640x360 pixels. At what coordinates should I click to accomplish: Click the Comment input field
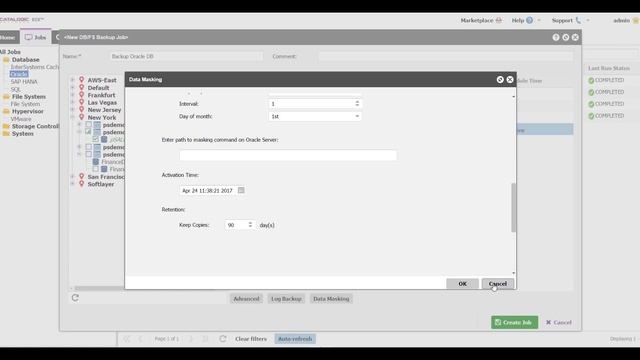pyautogui.click(x=446, y=56)
